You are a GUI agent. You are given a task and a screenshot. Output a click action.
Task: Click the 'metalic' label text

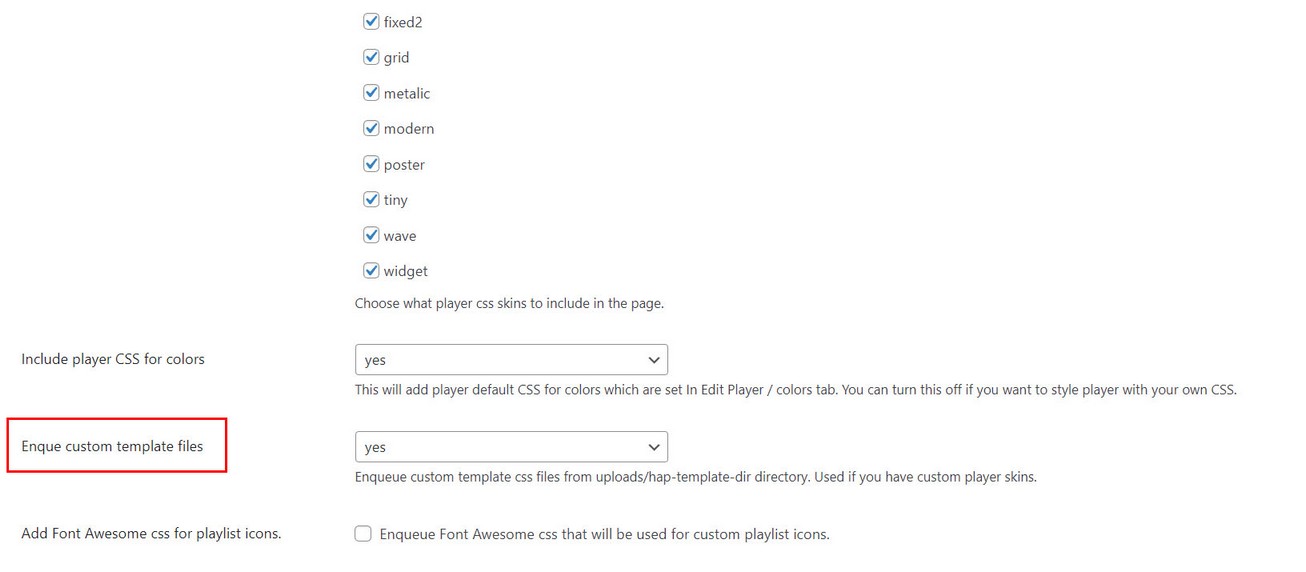(x=407, y=94)
